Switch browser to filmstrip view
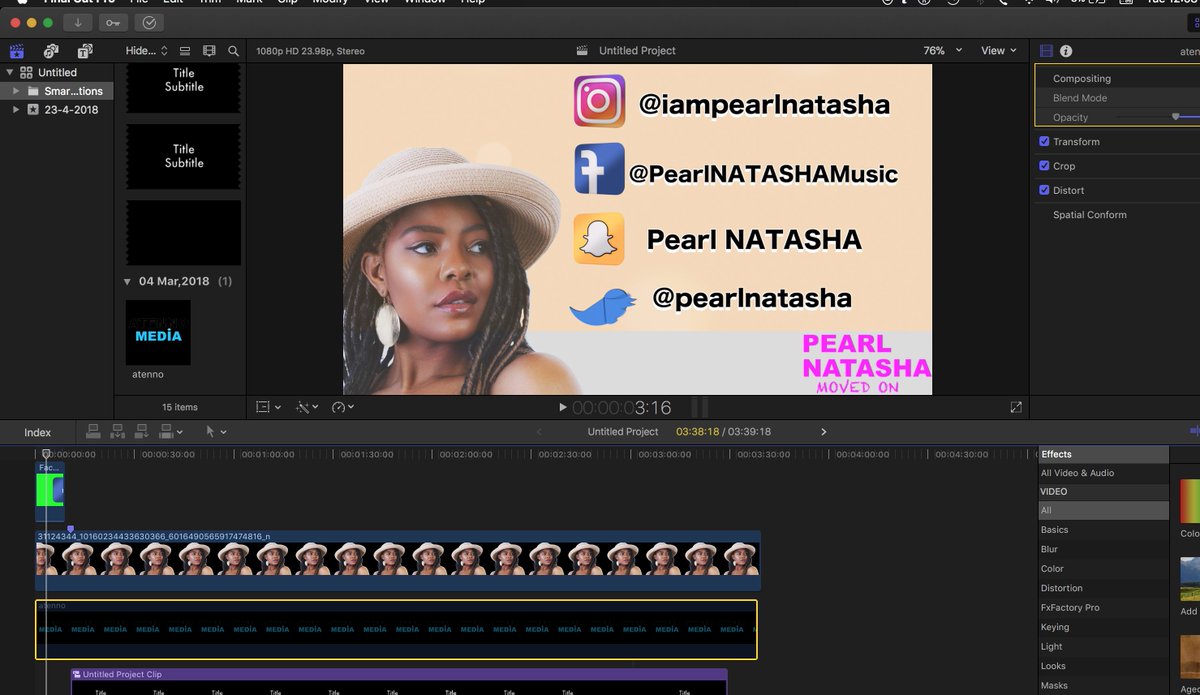This screenshot has height=695, width=1200. coord(209,51)
